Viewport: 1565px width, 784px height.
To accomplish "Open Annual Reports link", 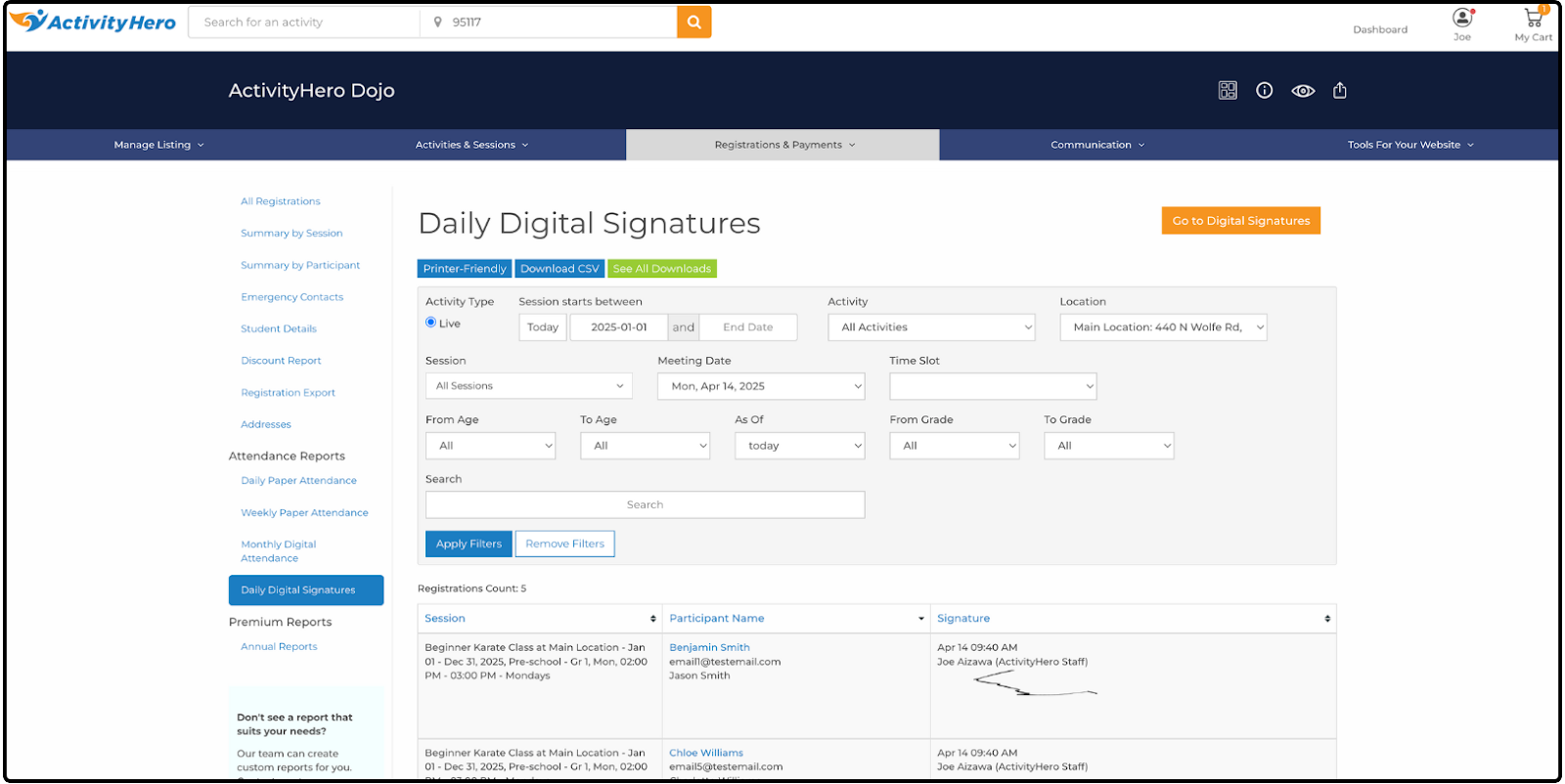I will (x=279, y=647).
